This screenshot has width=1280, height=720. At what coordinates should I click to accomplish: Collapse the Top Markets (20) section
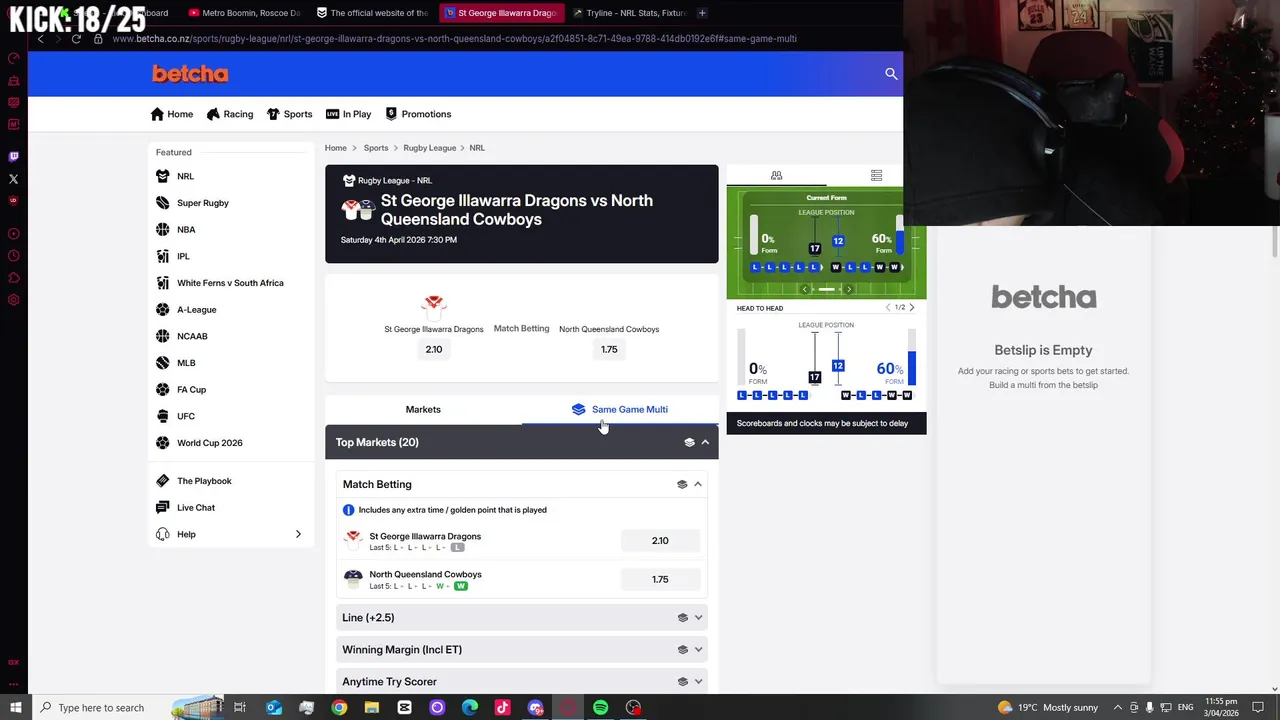point(705,442)
